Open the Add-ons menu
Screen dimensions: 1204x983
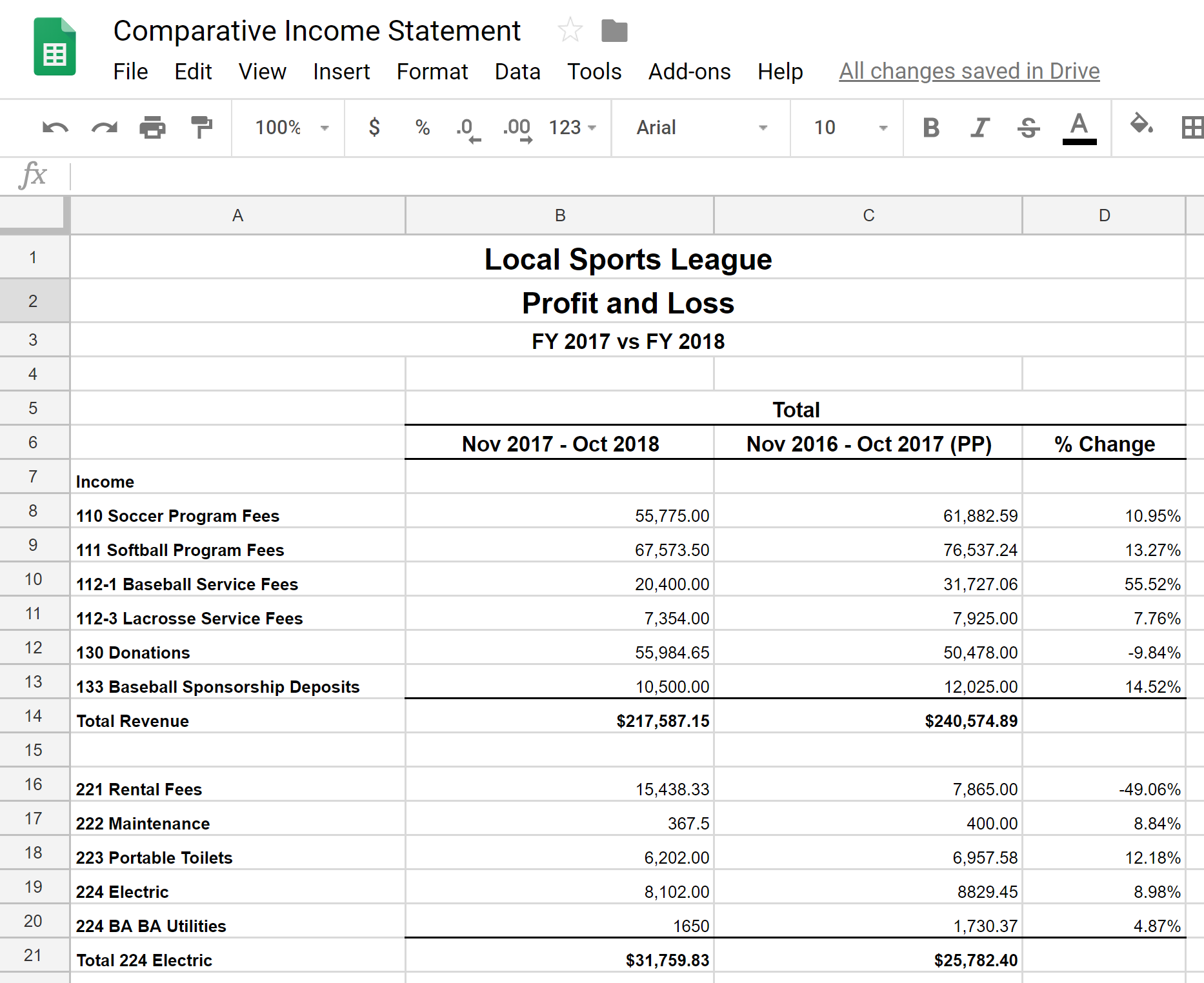(x=689, y=72)
